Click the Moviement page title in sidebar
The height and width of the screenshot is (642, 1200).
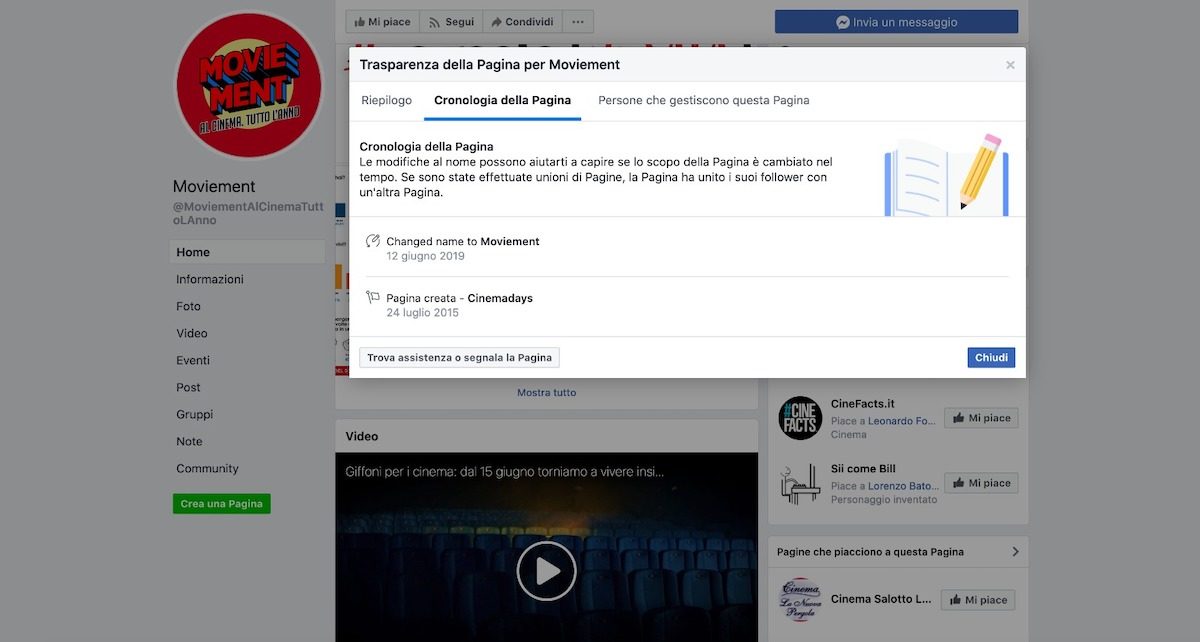coord(214,186)
